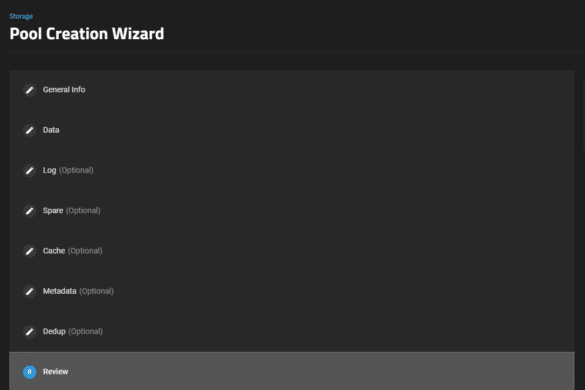The image size is (585, 390).
Task: Select the Metadata step pencil icon
Action: 29,291
